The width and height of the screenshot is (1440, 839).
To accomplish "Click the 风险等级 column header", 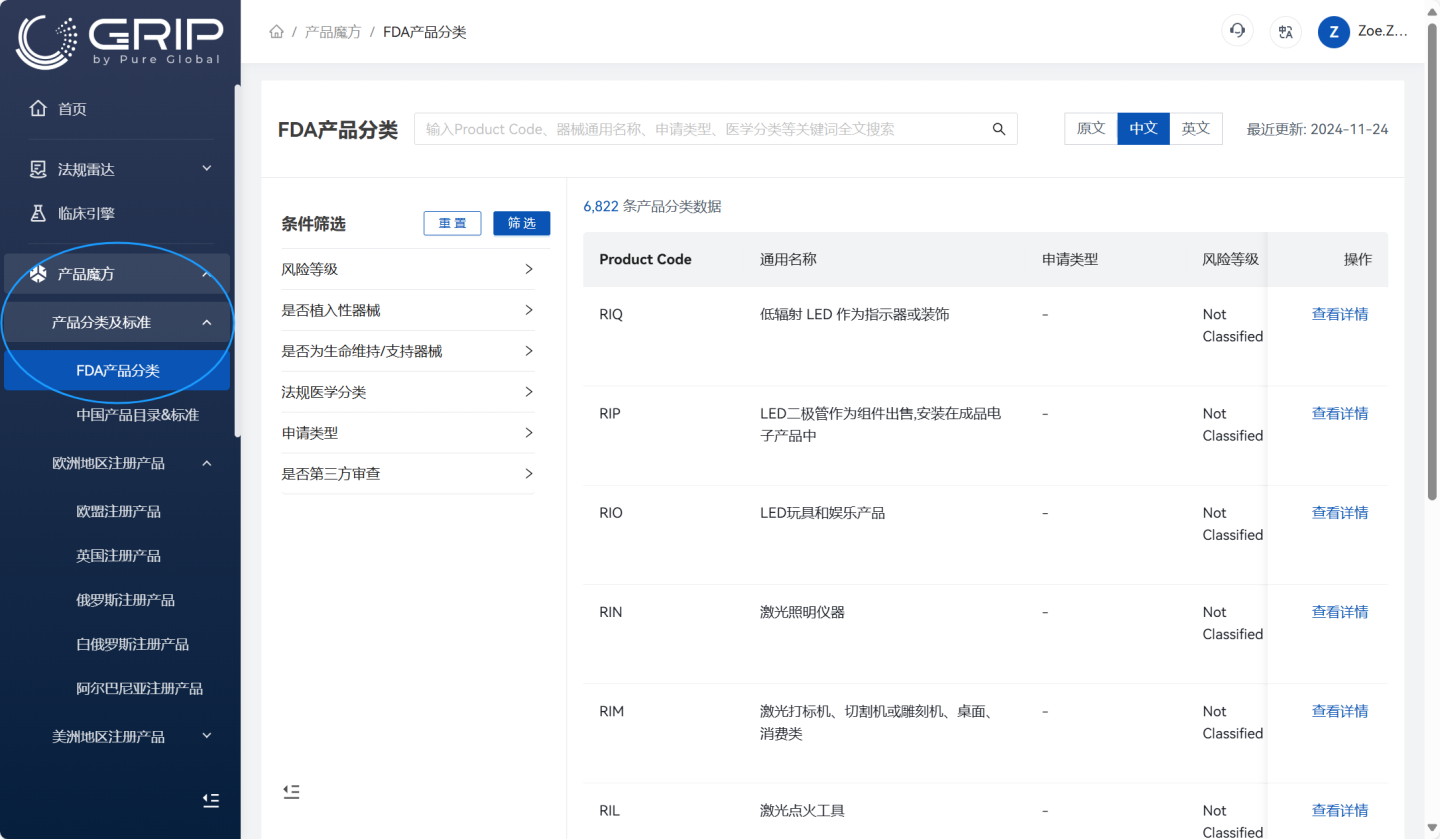I will 1230,259.
